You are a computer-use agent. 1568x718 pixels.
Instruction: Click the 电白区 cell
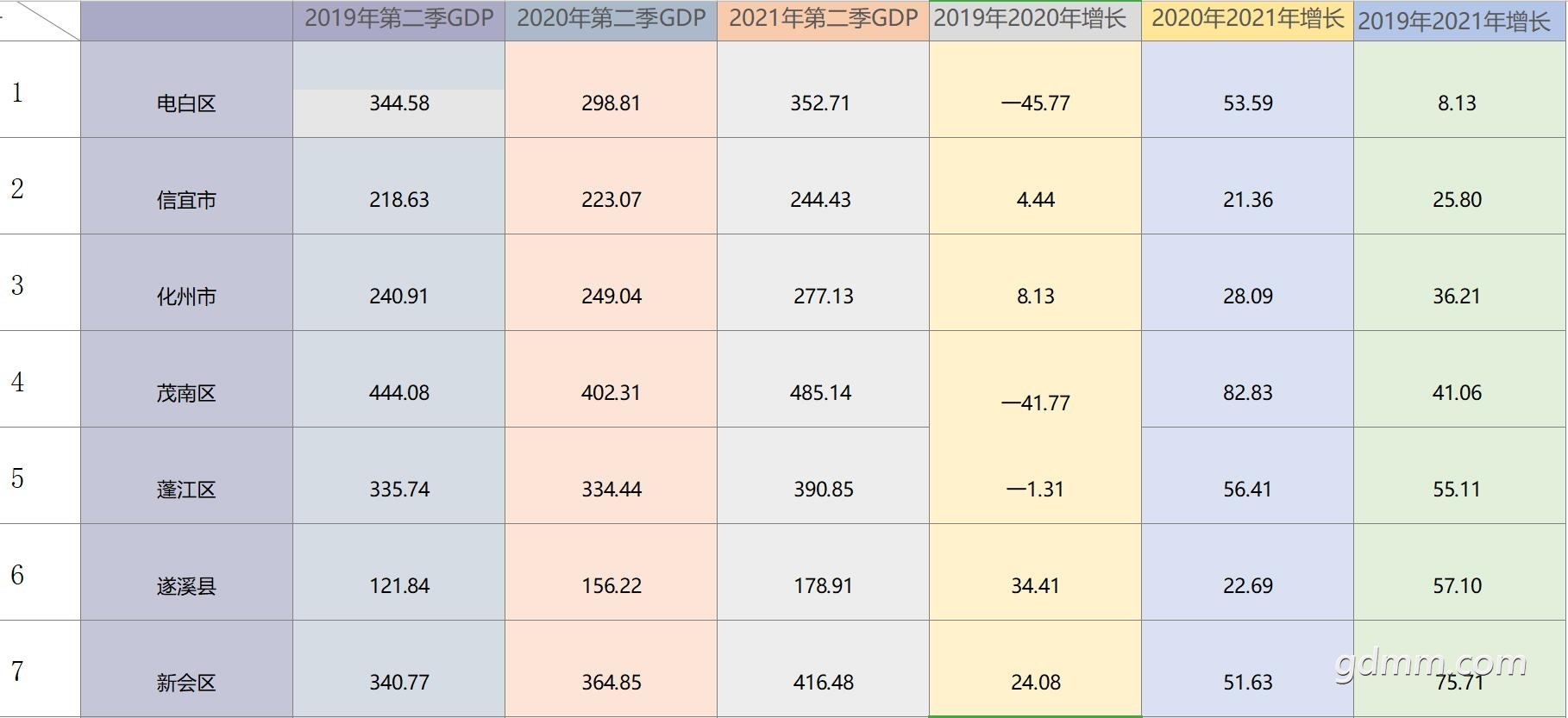tap(186, 103)
